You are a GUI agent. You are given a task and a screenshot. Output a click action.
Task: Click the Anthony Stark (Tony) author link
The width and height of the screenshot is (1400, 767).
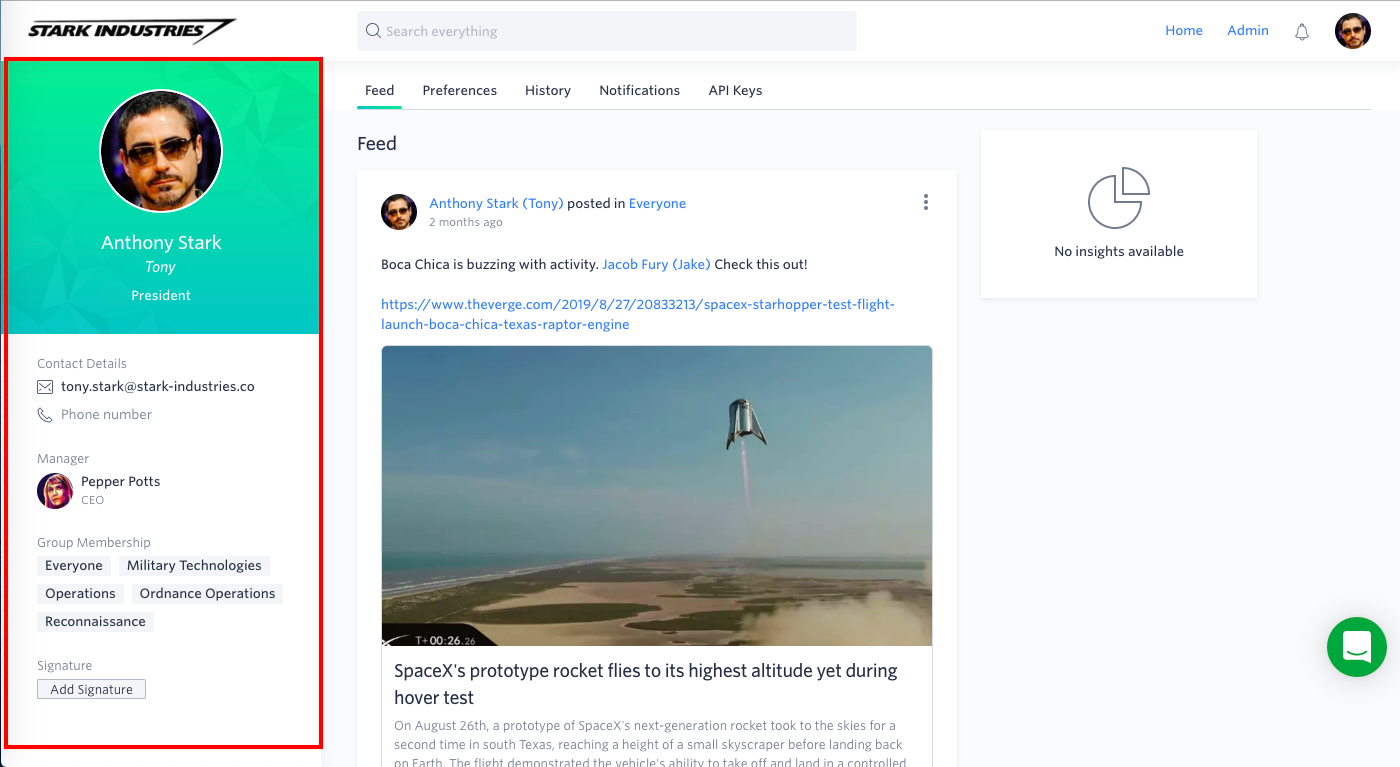(496, 203)
